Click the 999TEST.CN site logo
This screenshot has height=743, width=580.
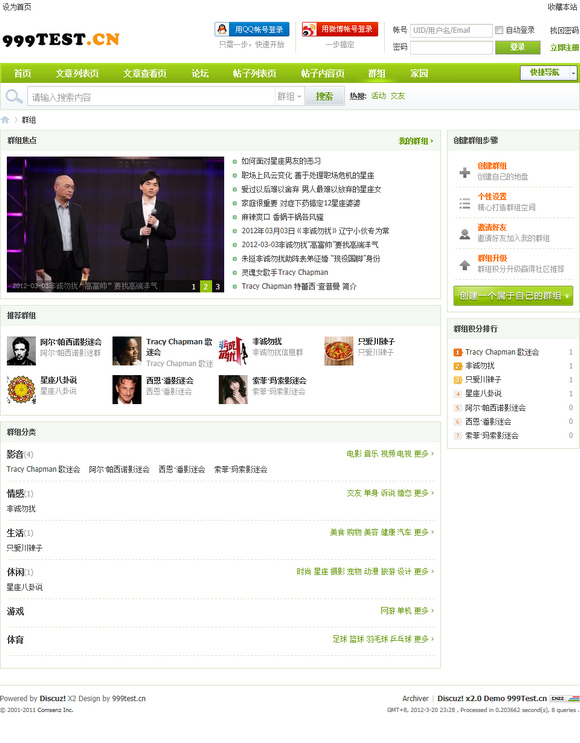tap(61, 39)
